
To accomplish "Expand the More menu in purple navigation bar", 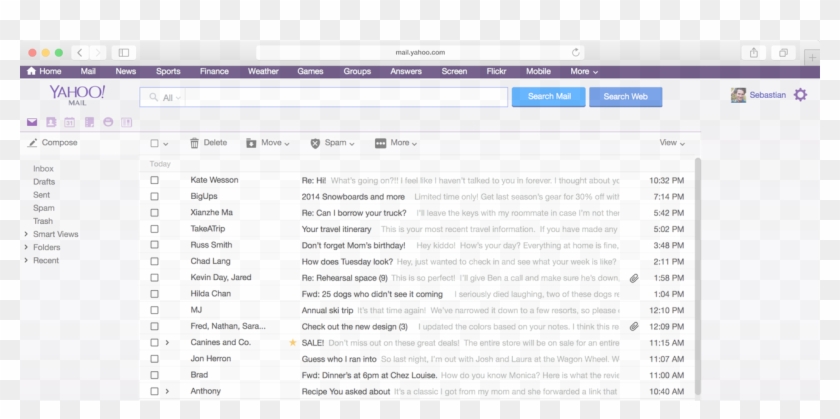I will (584, 71).
